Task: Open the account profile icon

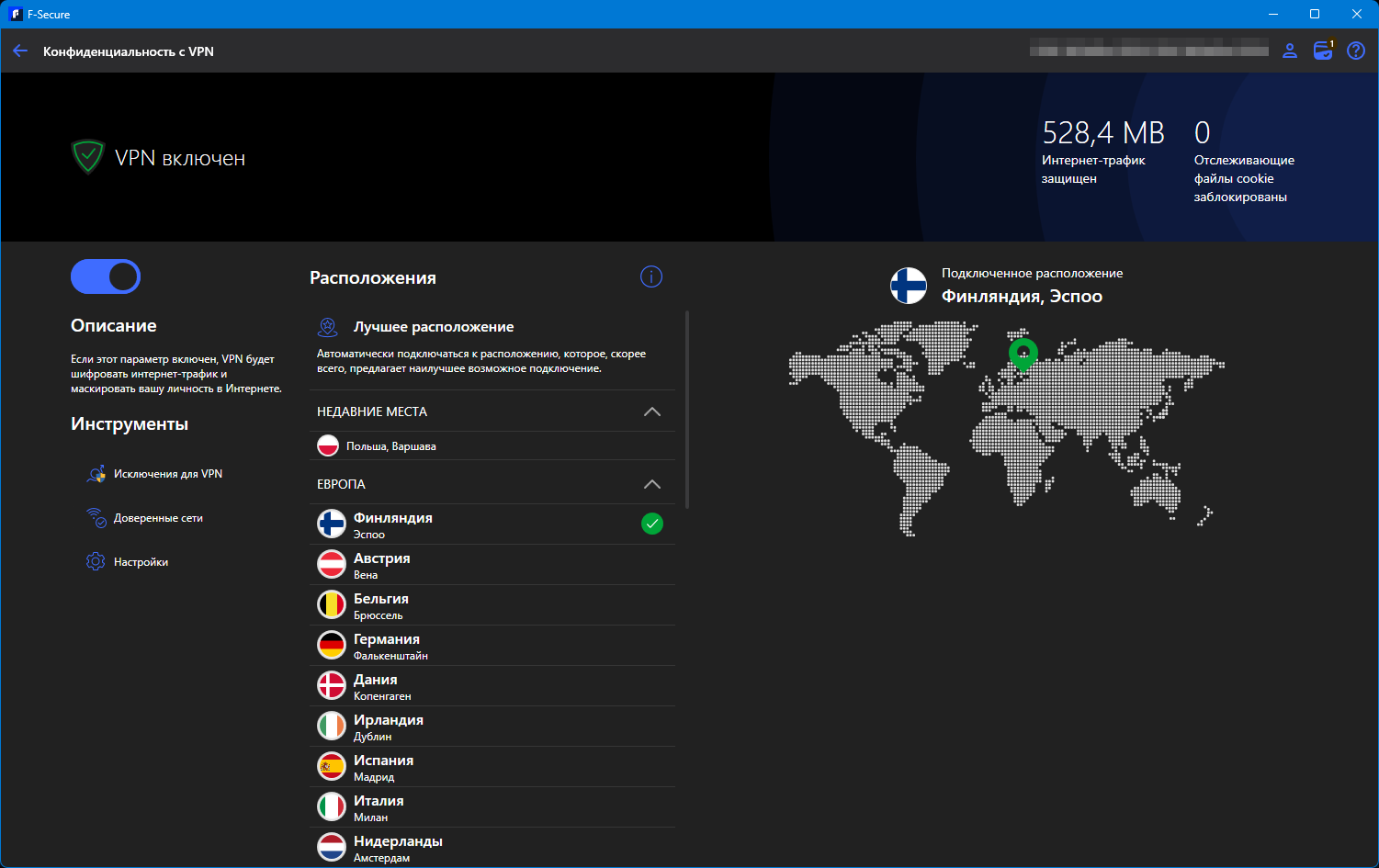Action: [x=1290, y=51]
